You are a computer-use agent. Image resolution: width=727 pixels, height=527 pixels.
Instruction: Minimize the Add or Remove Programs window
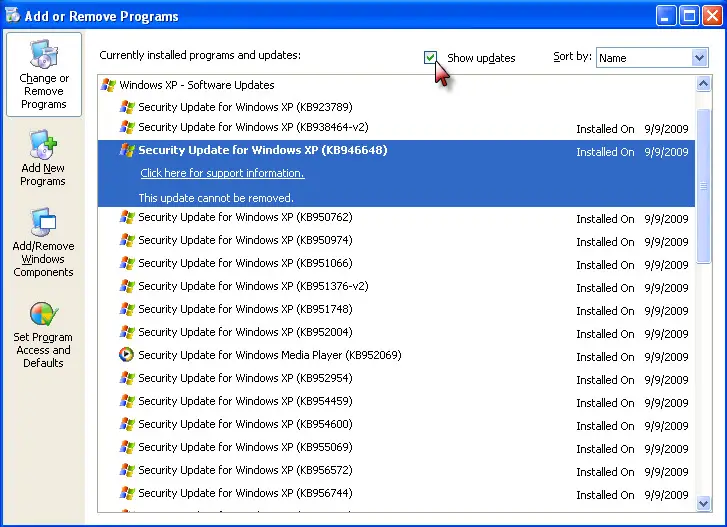(666, 16)
